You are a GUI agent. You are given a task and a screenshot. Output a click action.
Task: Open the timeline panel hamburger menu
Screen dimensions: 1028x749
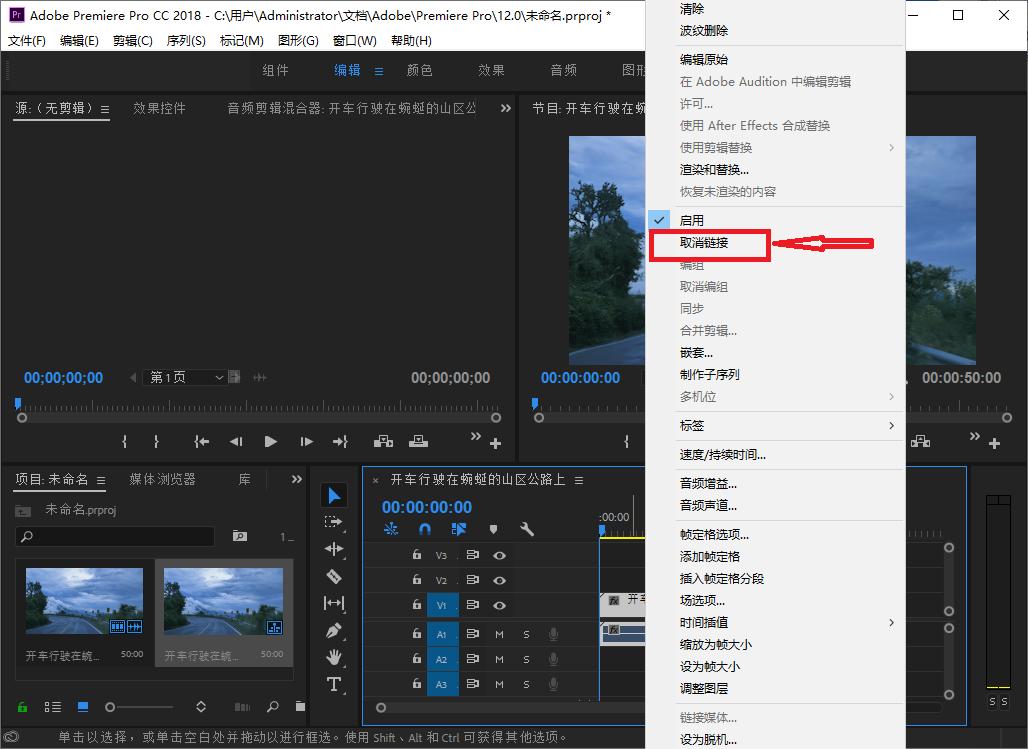coord(578,479)
